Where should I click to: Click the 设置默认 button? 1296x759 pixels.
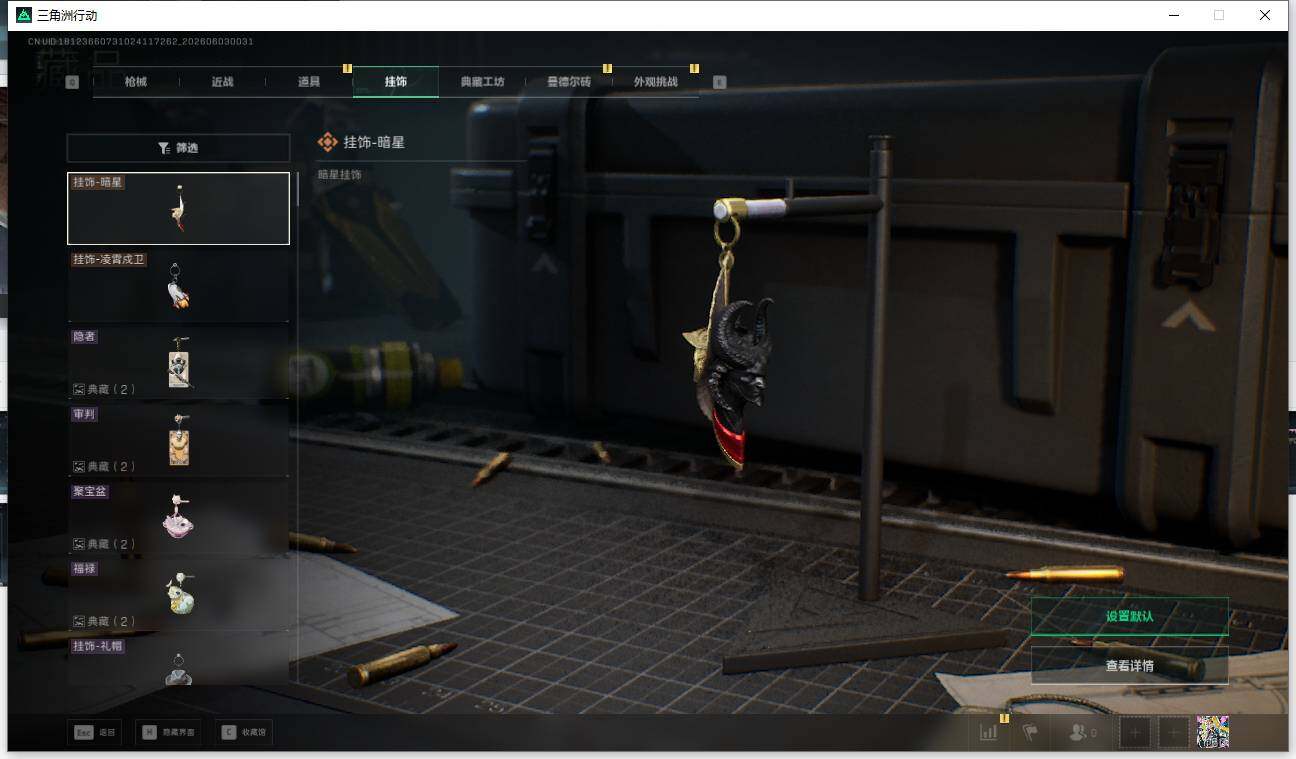(x=1129, y=616)
